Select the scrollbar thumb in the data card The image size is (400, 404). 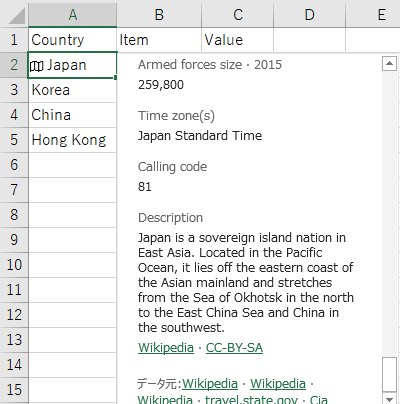point(389,374)
